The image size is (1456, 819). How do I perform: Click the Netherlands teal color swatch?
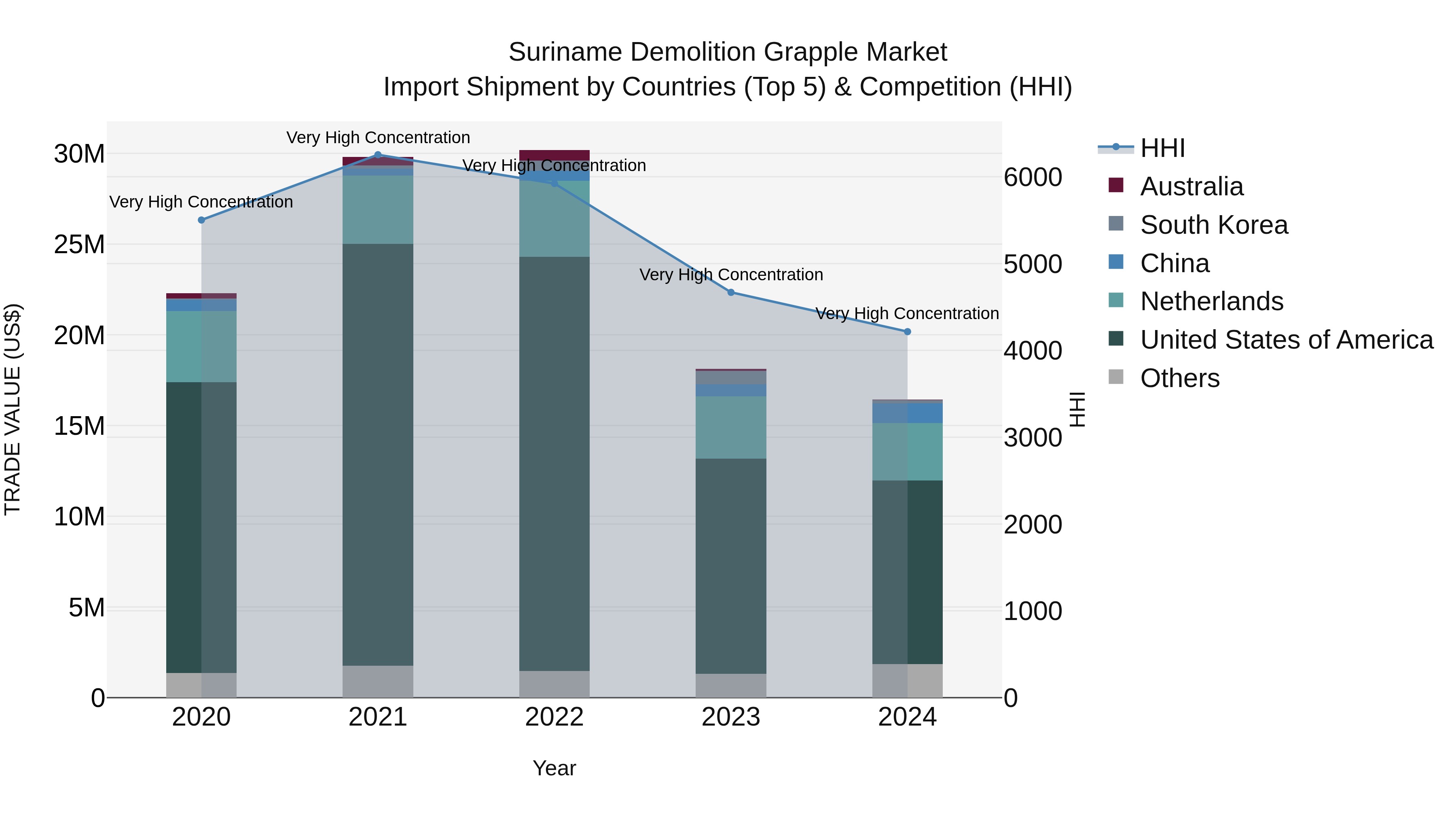[x=1116, y=300]
